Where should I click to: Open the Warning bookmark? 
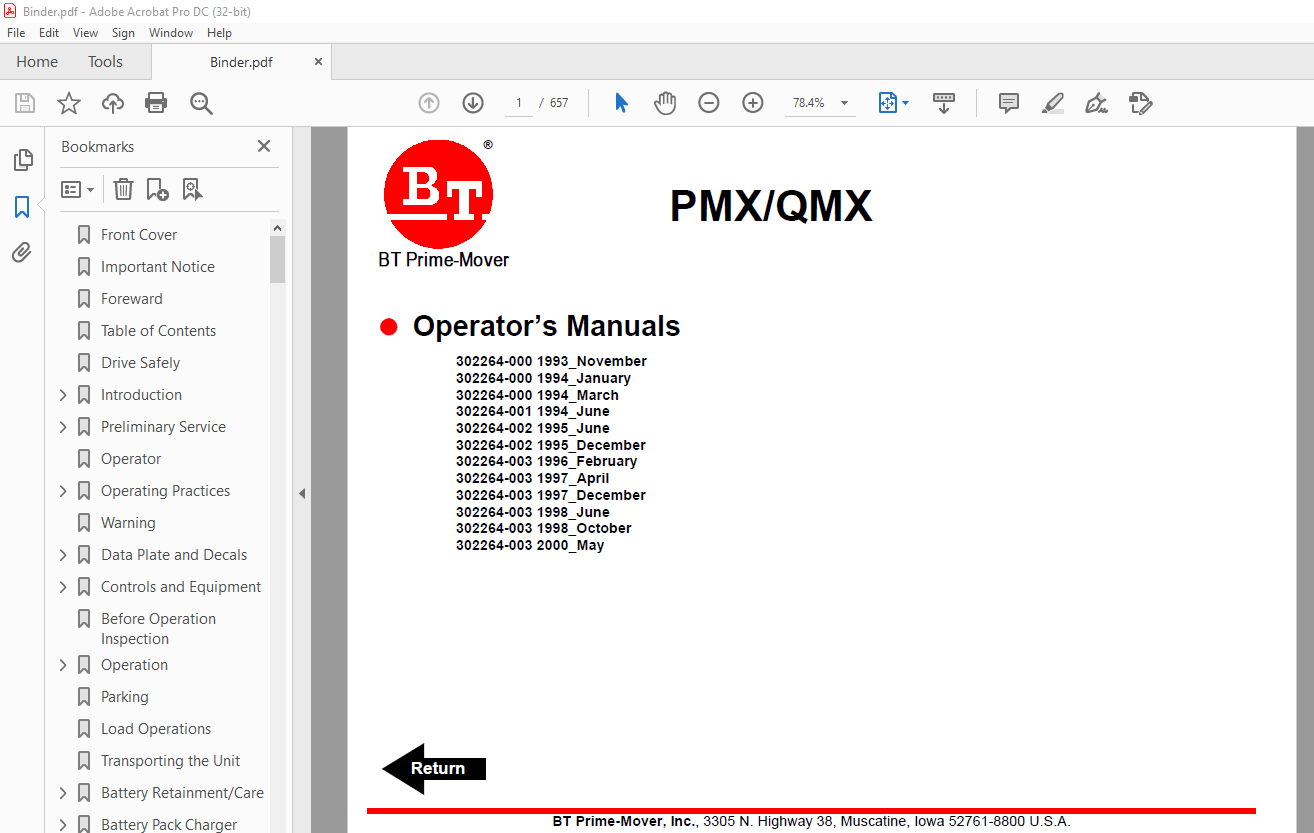[128, 523]
